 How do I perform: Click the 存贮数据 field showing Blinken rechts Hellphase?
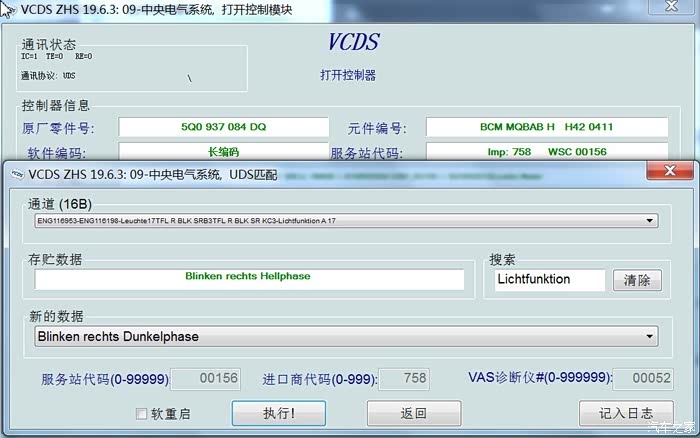pos(248,279)
